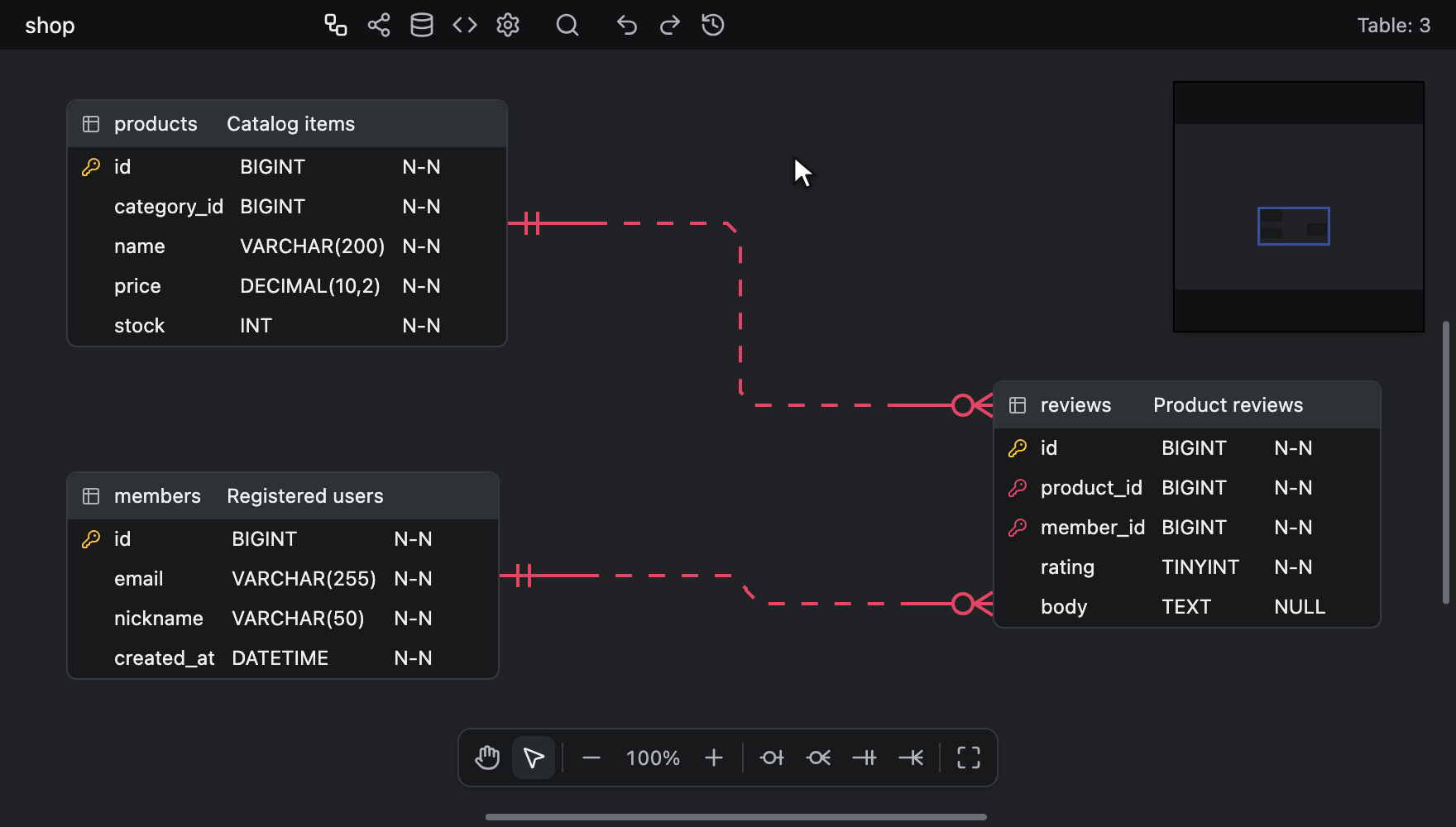
Task: Click VARCHAR(255) type of email
Action: [x=304, y=579]
